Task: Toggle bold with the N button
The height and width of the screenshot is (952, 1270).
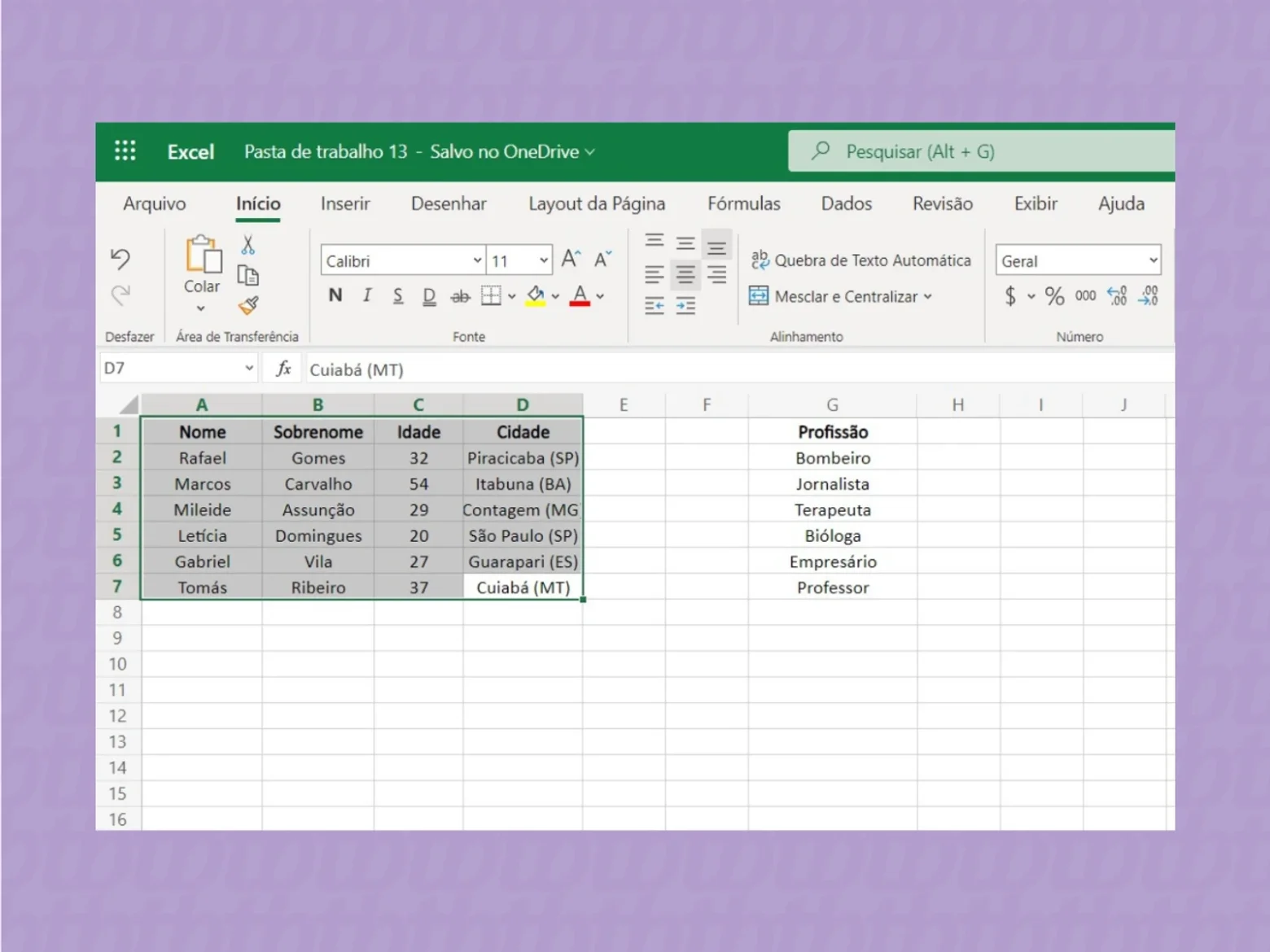Action: coord(335,295)
